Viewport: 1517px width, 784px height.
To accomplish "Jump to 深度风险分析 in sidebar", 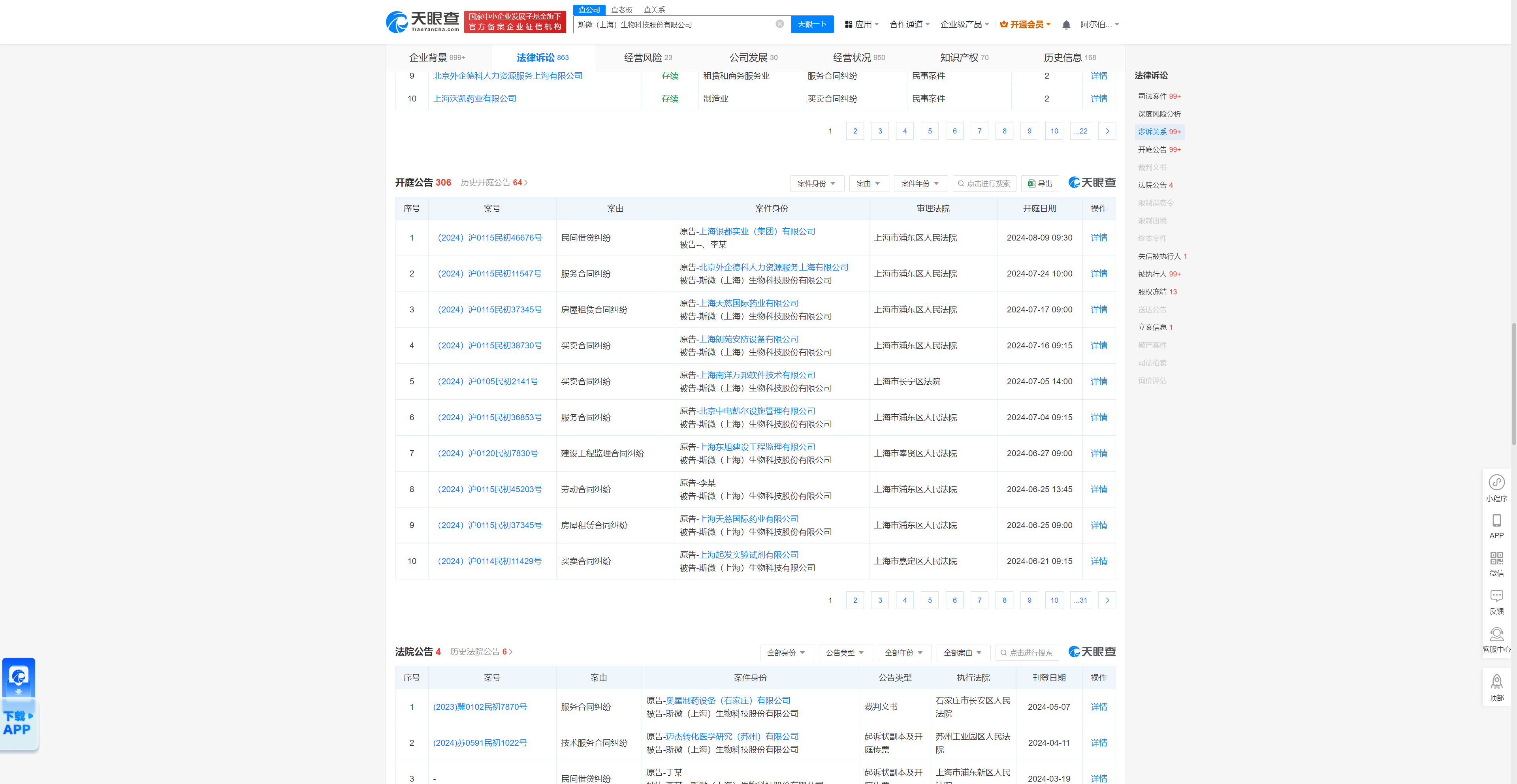I will (x=1159, y=114).
